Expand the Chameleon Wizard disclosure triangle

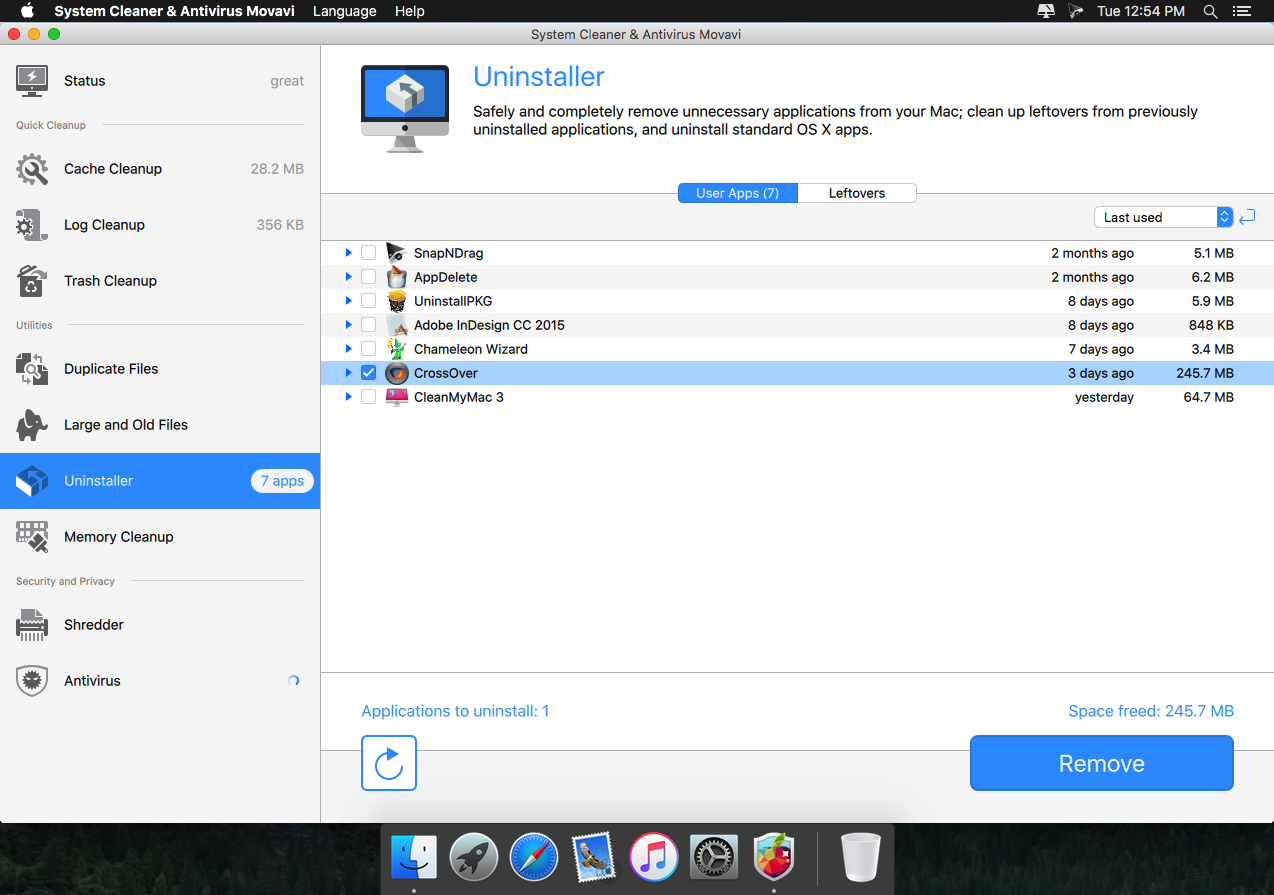pyautogui.click(x=348, y=349)
